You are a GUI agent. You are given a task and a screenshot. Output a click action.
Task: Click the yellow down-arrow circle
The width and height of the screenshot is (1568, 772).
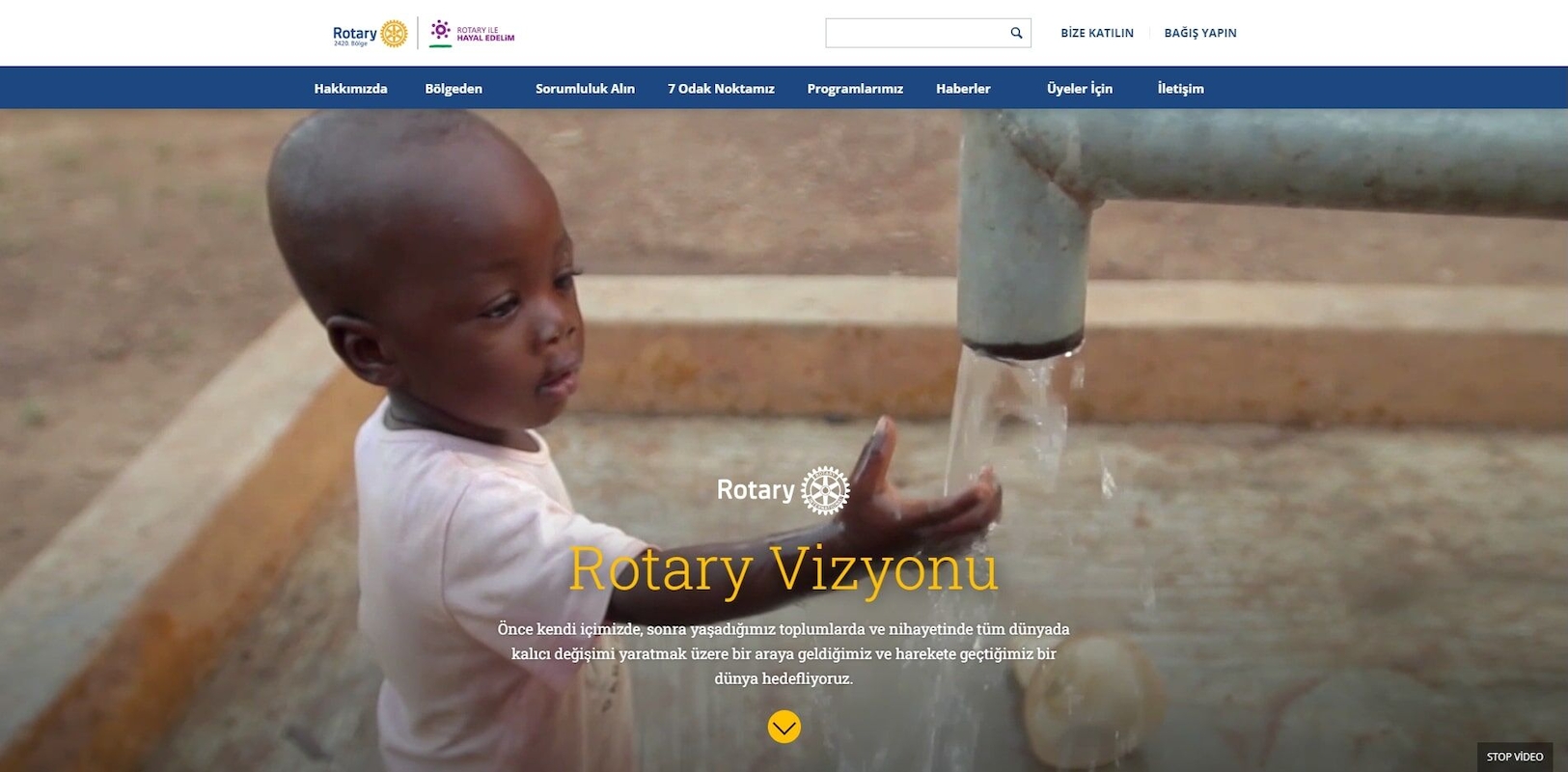pyautogui.click(x=784, y=727)
